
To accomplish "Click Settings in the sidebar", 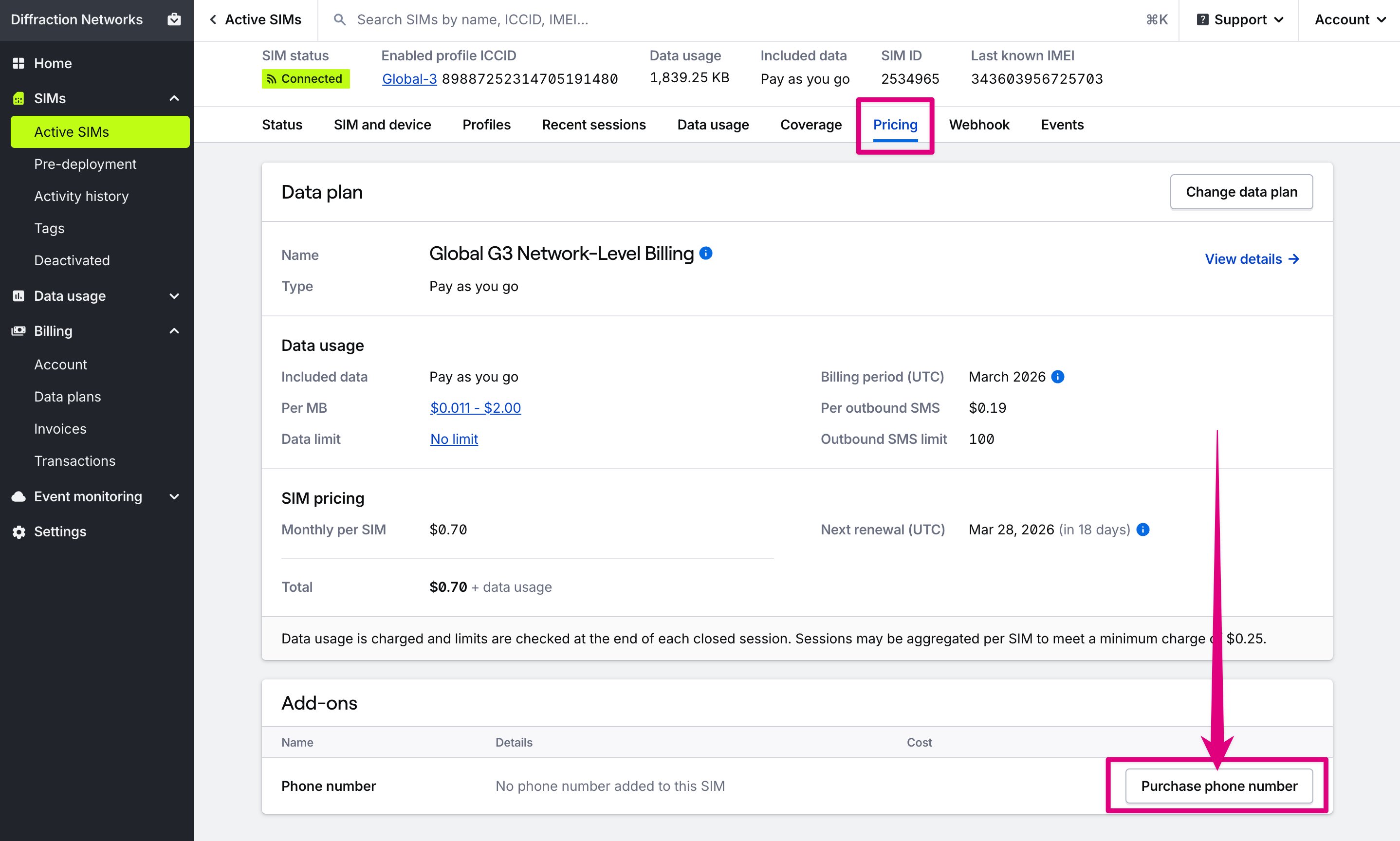I will [x=60, y=531].
